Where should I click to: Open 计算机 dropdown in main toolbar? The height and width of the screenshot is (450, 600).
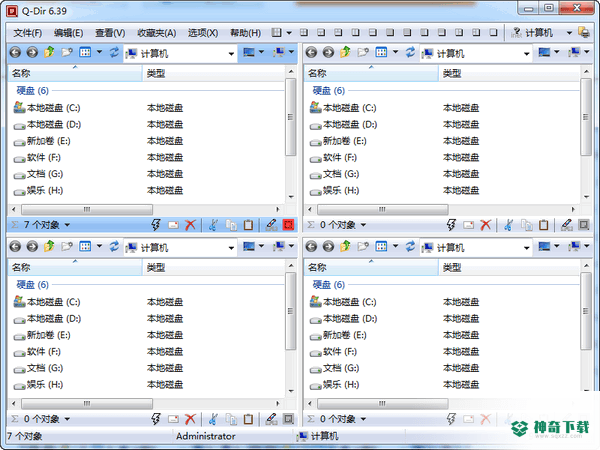(x=569, y=33)
